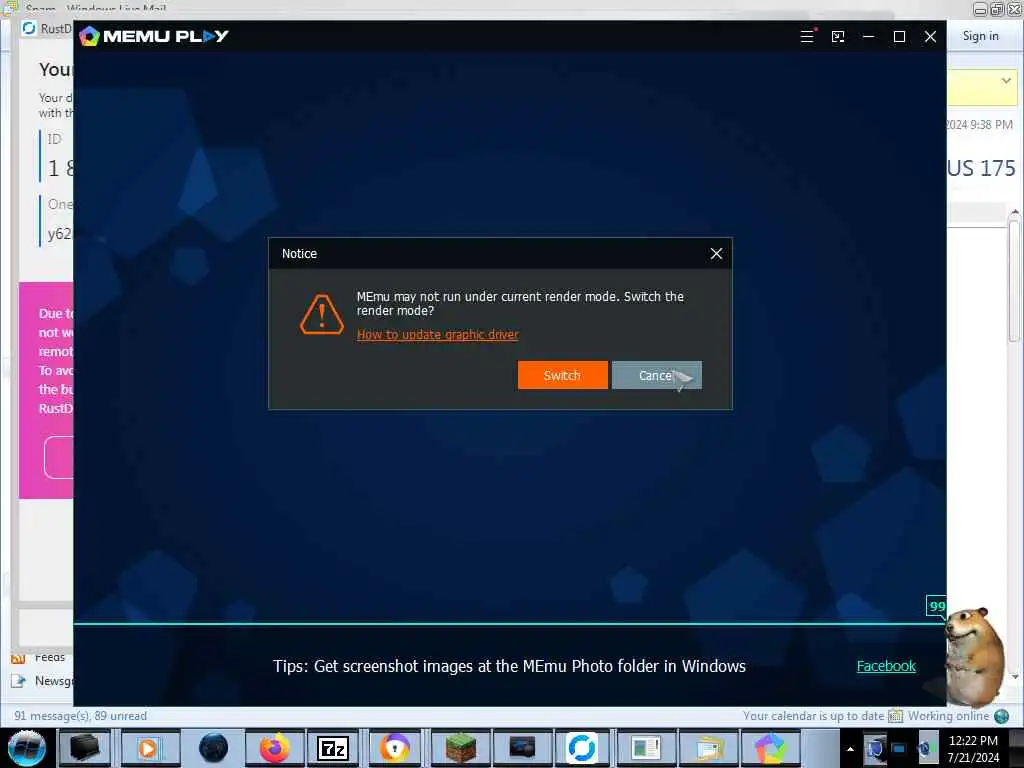
Task: Click the hamster desktop mascot
Action: tap(974, 656)
